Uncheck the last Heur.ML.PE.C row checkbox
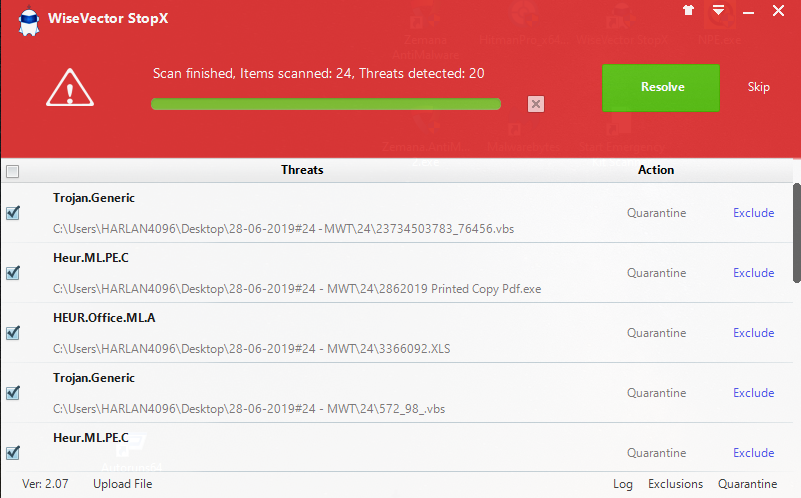801x498 pixels. click(13, 453)
